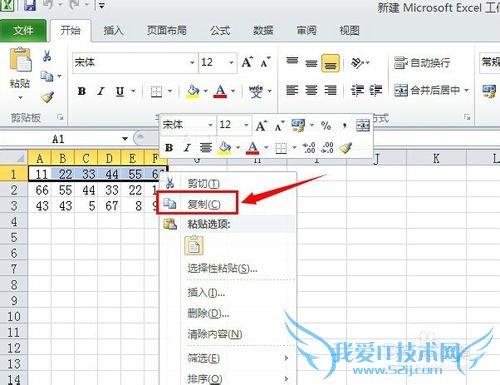500x385 pixels.
Task: Toggle Bold in the ribbon
Action: 82,91
